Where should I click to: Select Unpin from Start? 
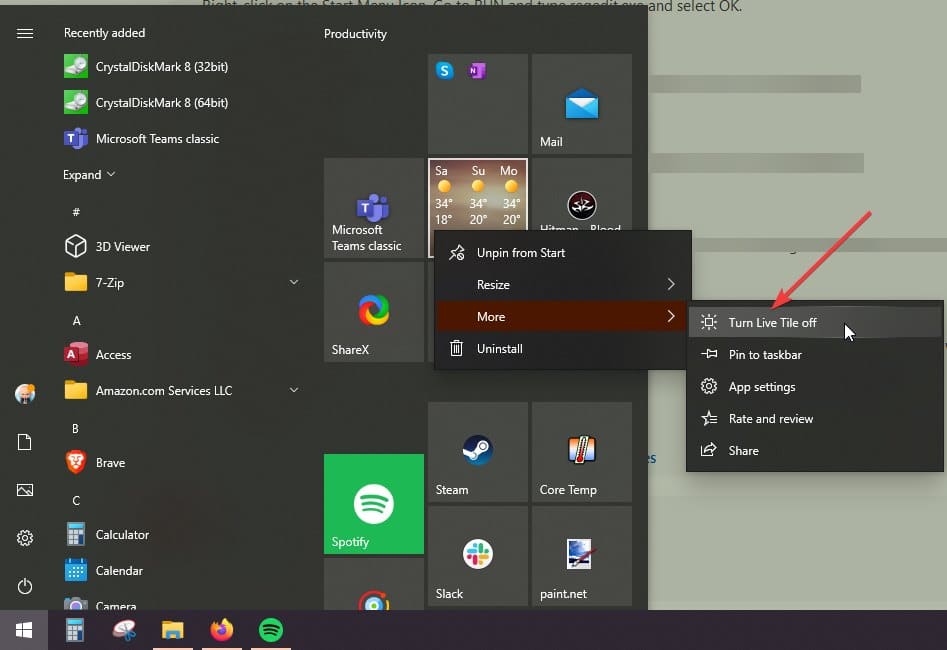pos(562,253)
